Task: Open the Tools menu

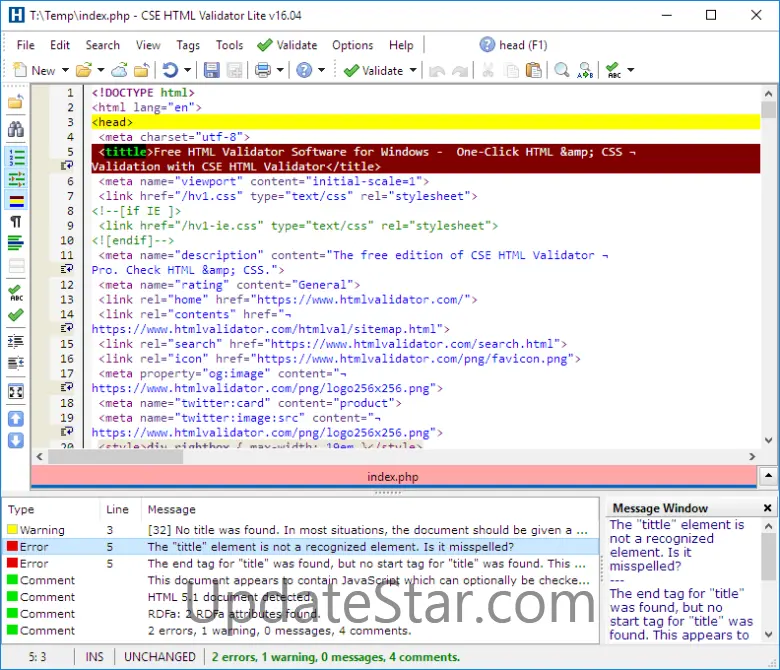Action: [229, 45]
